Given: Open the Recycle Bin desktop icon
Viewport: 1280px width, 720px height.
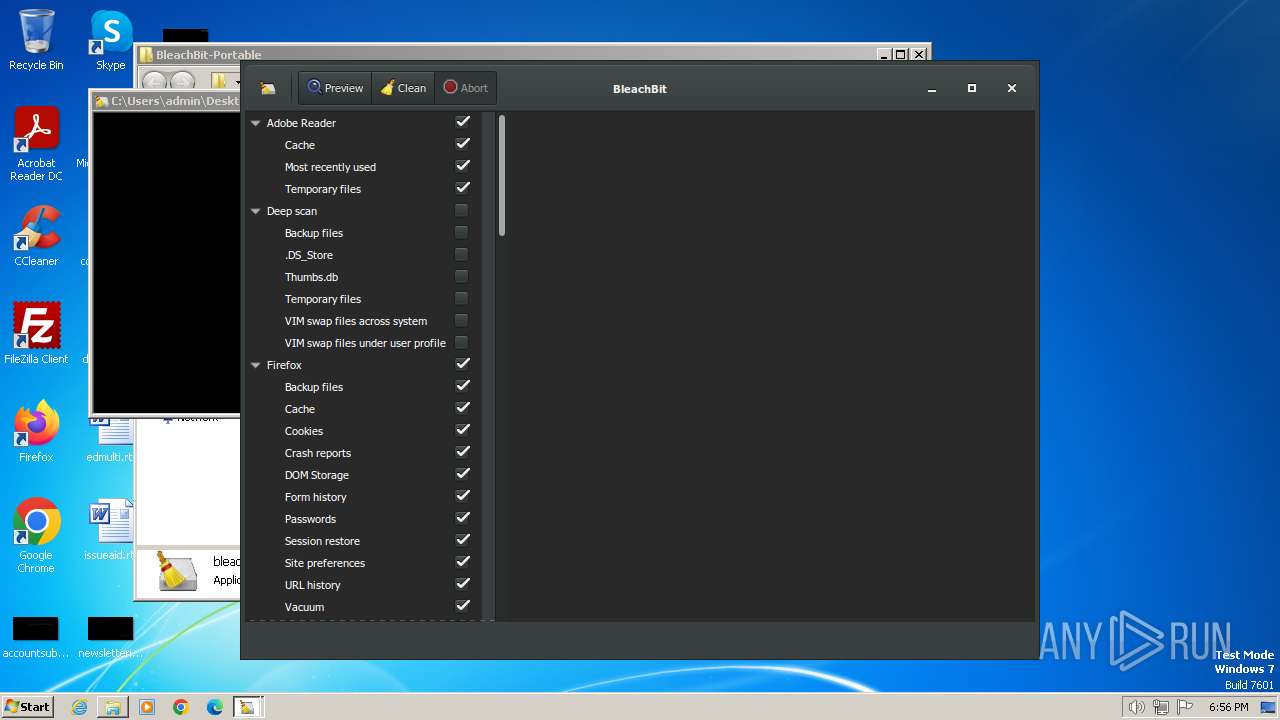Looking at the screenshot, I should point(36,40).
